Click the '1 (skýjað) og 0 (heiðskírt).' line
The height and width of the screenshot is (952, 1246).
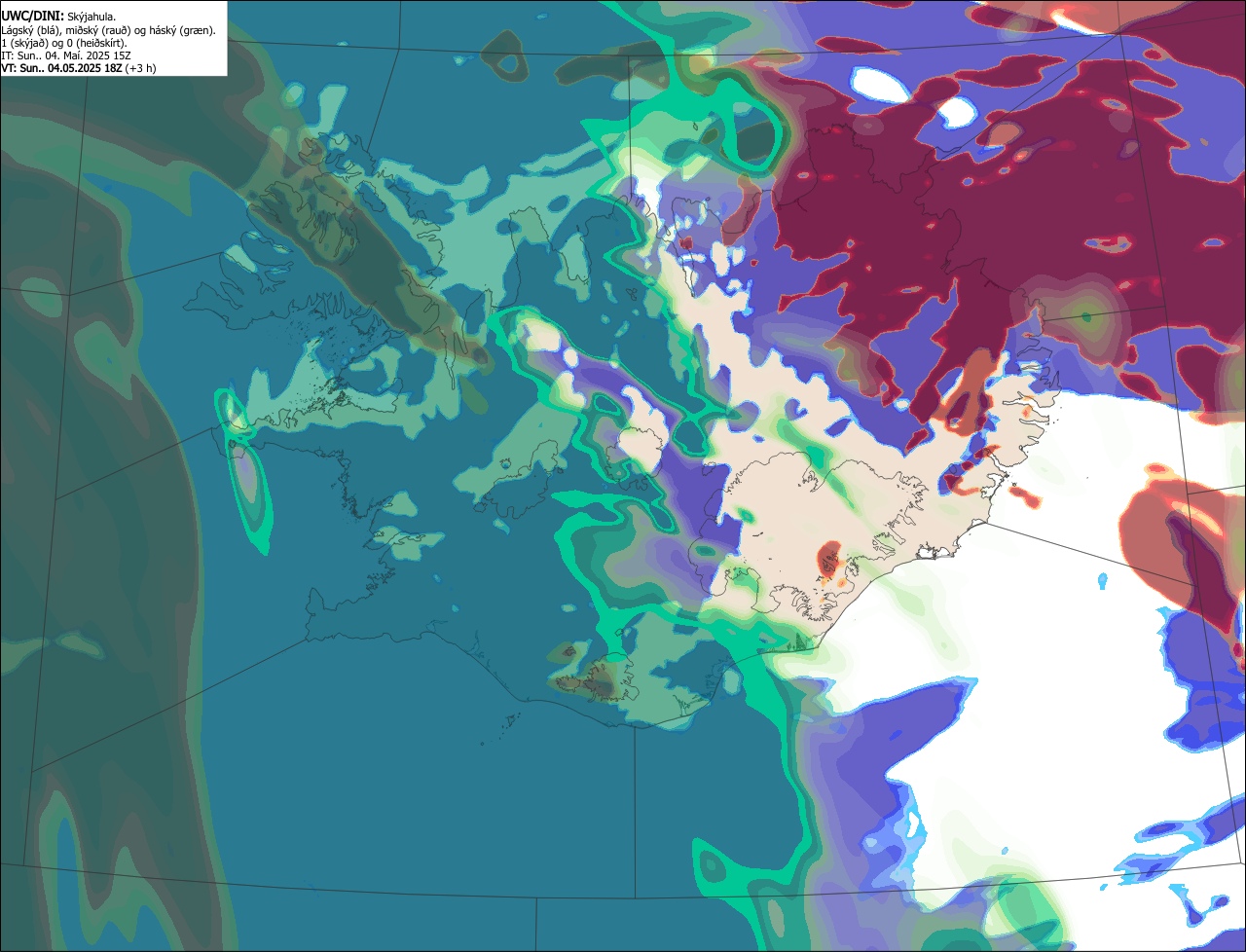64,43
